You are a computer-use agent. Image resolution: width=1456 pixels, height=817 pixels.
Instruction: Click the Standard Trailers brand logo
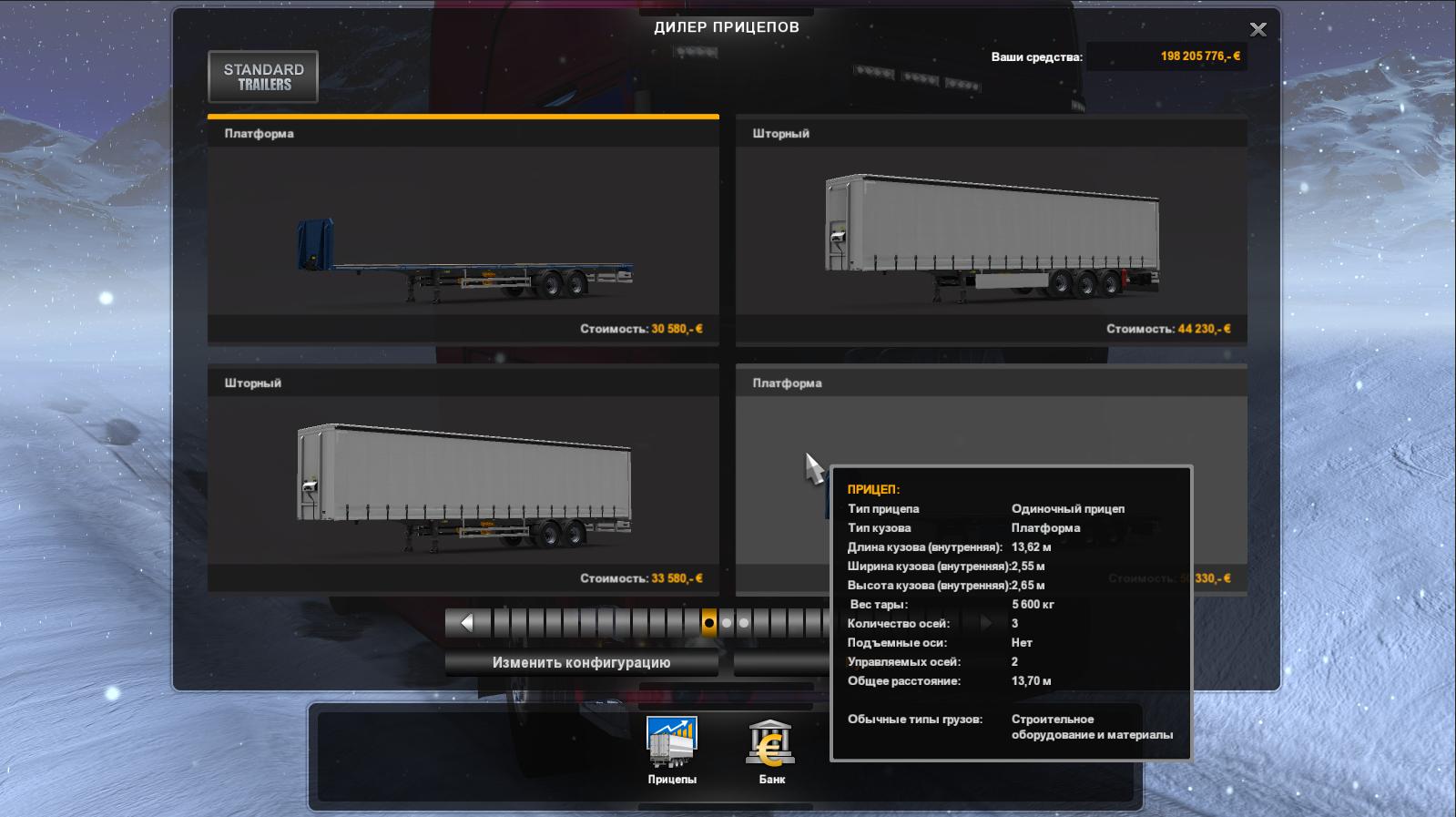[263, 77]
